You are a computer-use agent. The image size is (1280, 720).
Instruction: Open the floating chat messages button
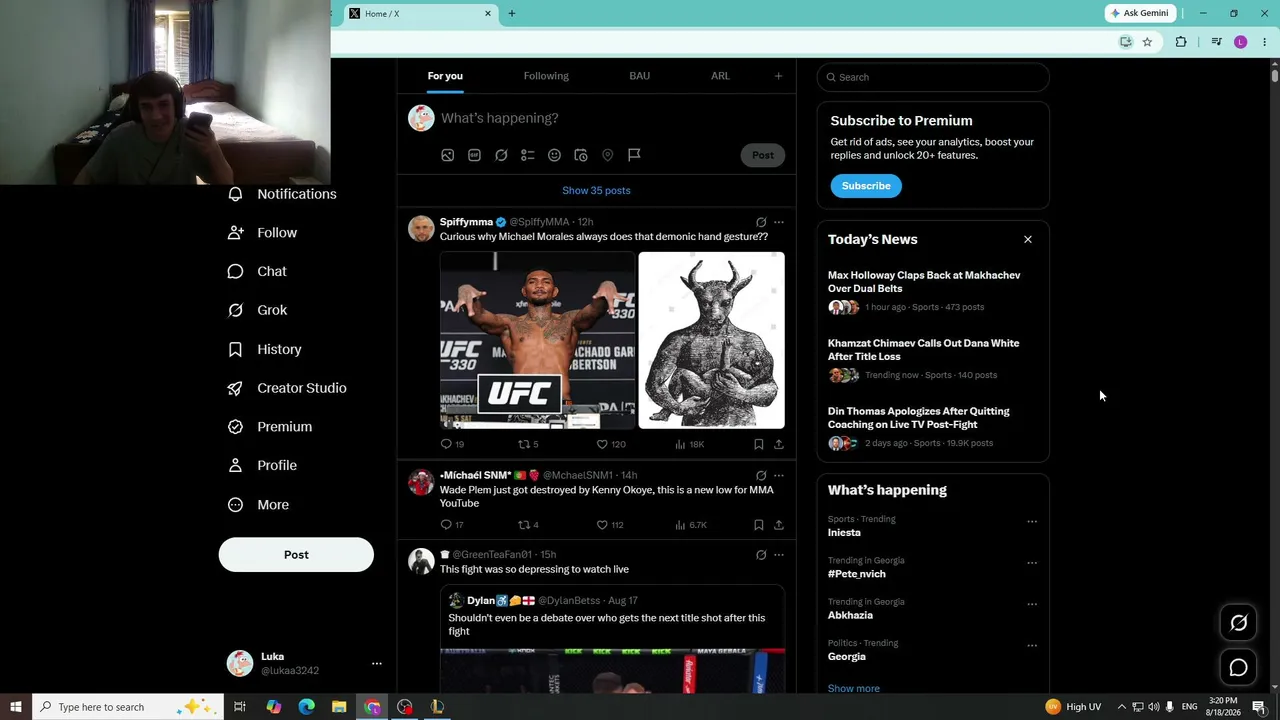point(1238,667)
